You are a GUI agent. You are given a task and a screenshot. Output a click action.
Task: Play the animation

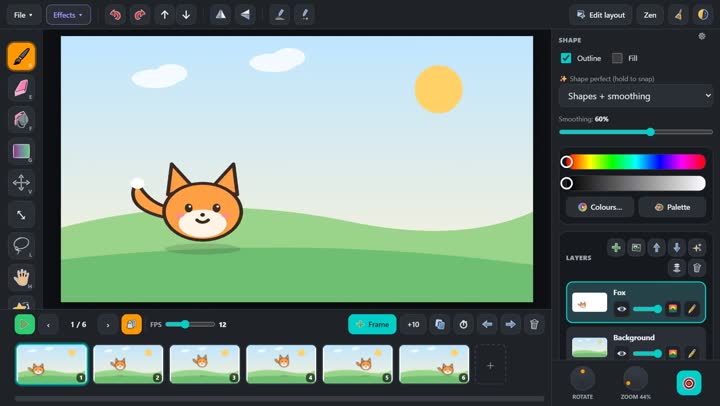[x=24, y=324]
